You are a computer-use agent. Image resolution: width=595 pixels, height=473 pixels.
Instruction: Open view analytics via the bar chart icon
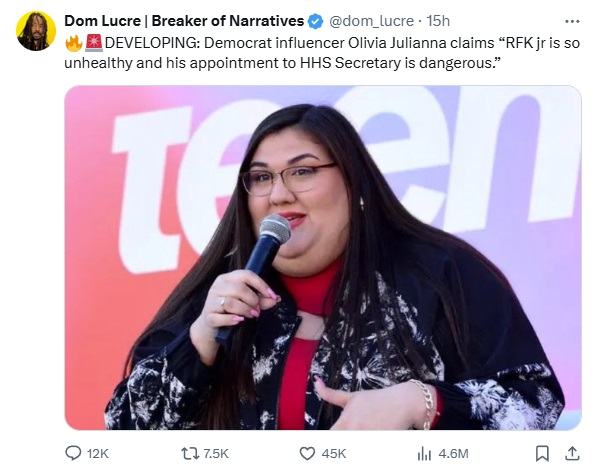point(424,453)
